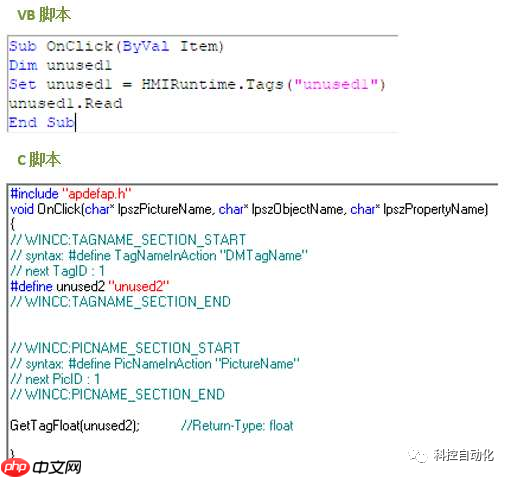This screenshot has height=477, width=509.
Task: Click the Sub OnClick(ByVal Item) line
Action: pyautogui.click(x=116, y=46)
